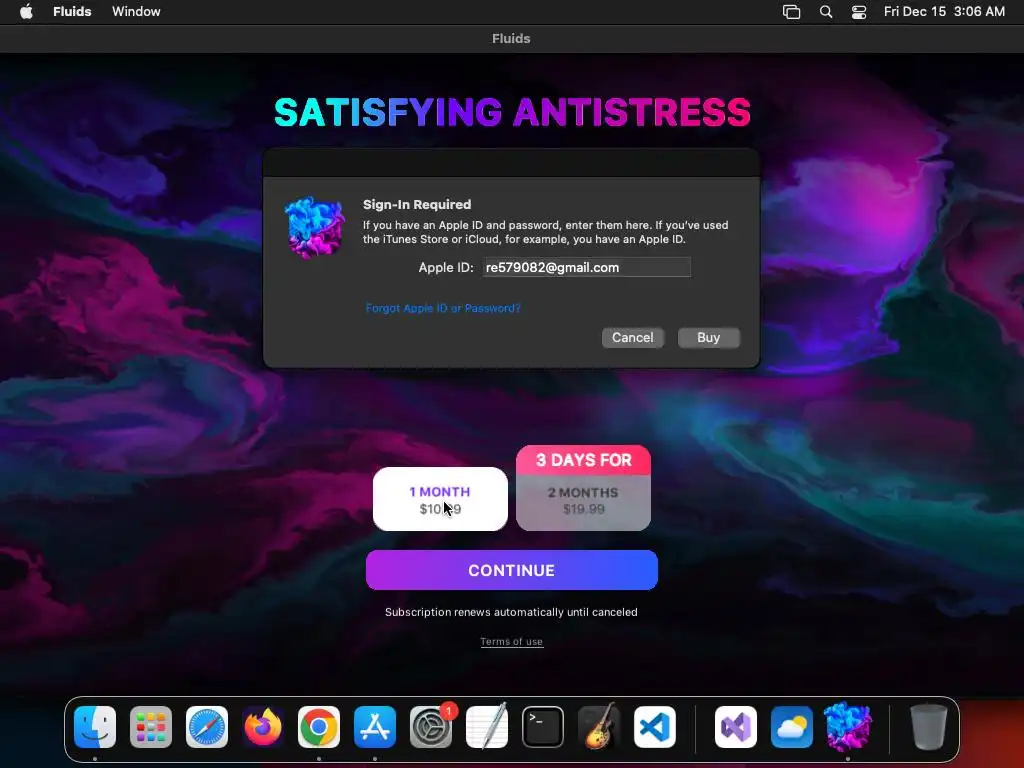
Task: Open System Preferences with badge
Action: (431, 726)
